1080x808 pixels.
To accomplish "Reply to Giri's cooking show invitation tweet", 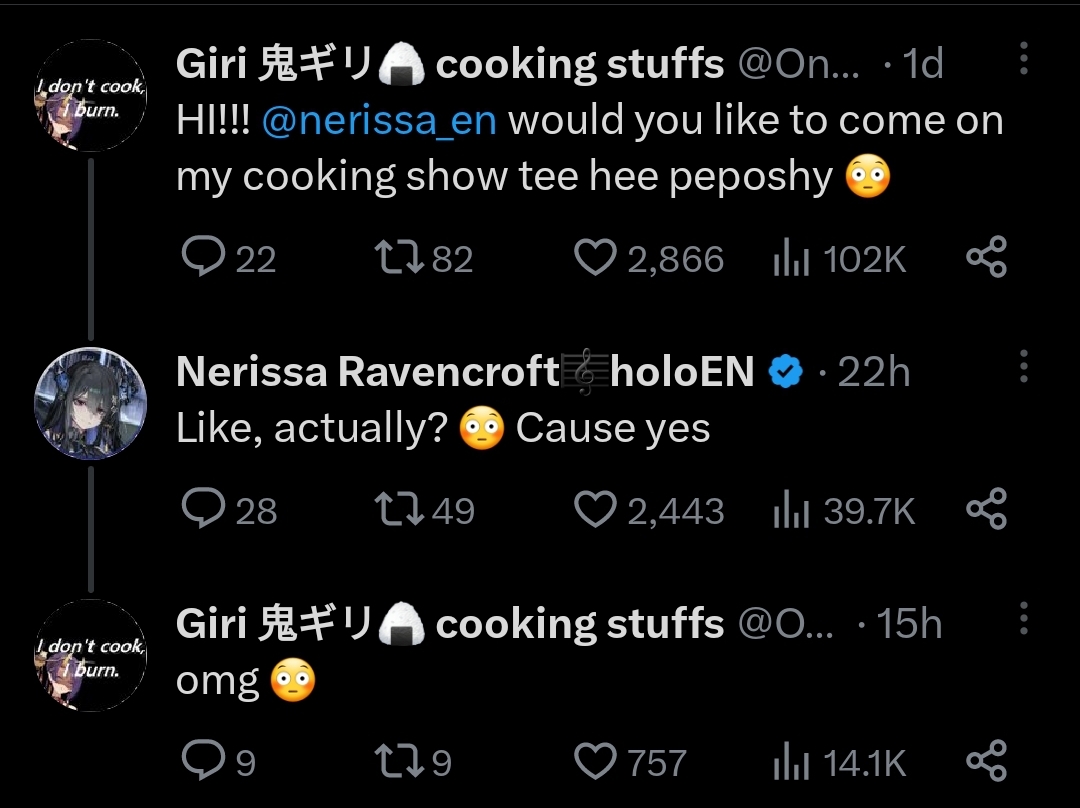I will click(x=203, y=259).
